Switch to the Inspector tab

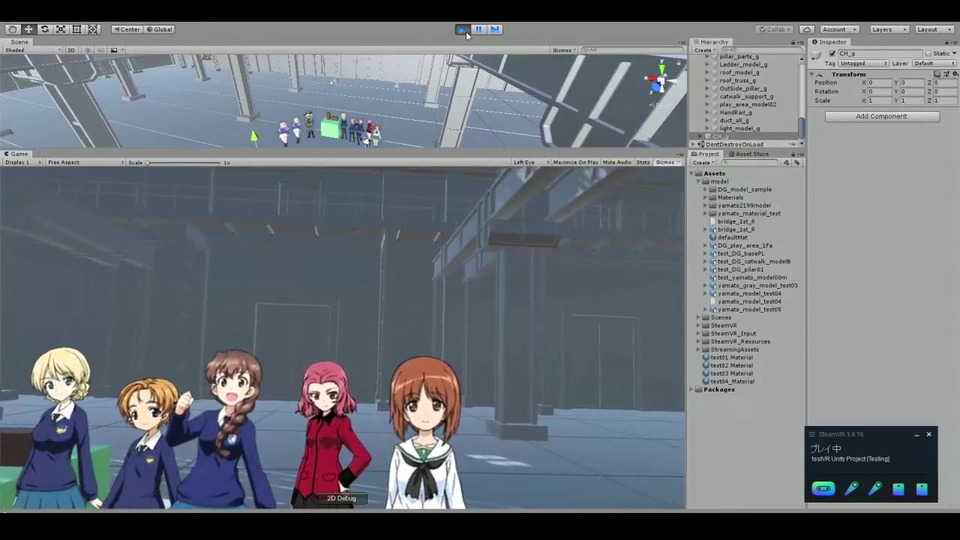coord(830,42)
